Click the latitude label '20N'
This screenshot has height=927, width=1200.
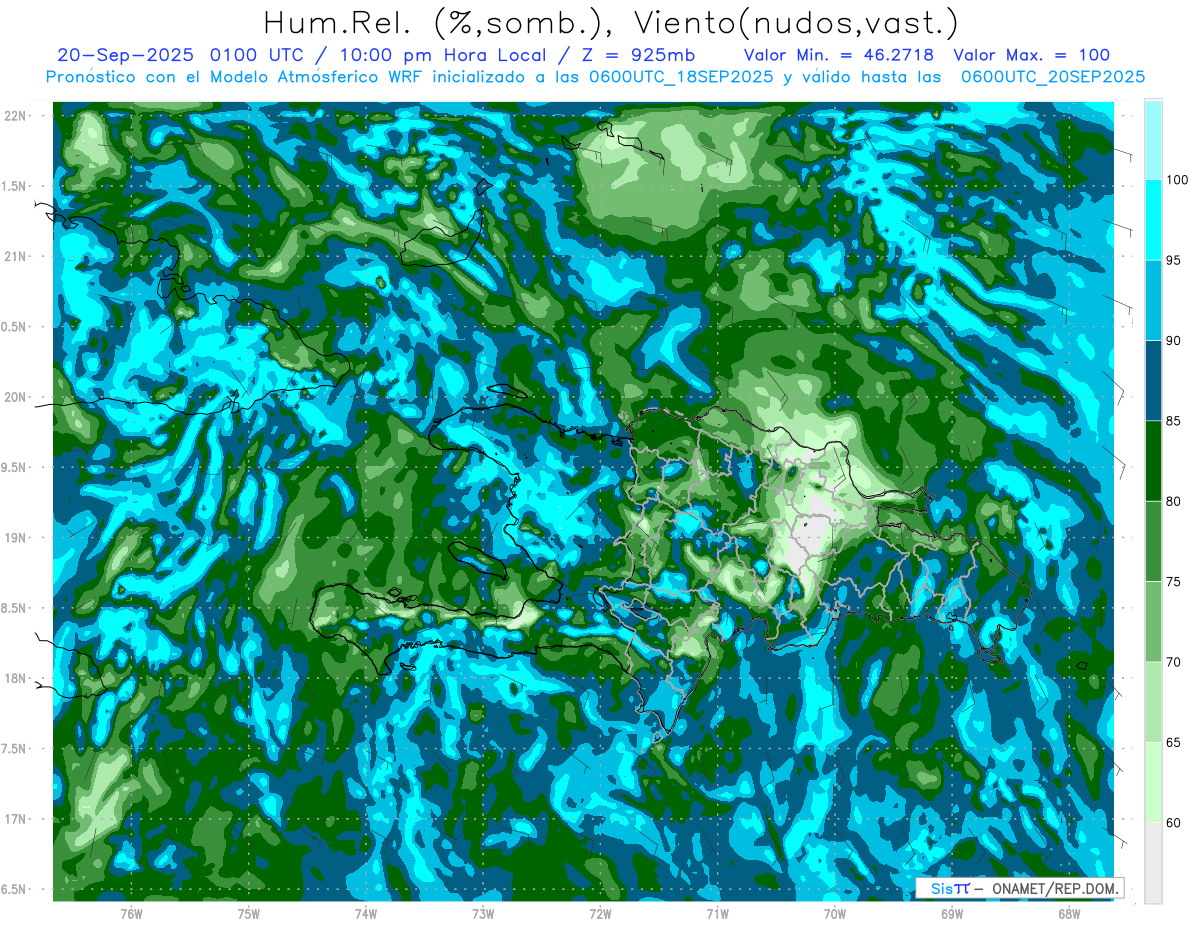coord(16,397)
